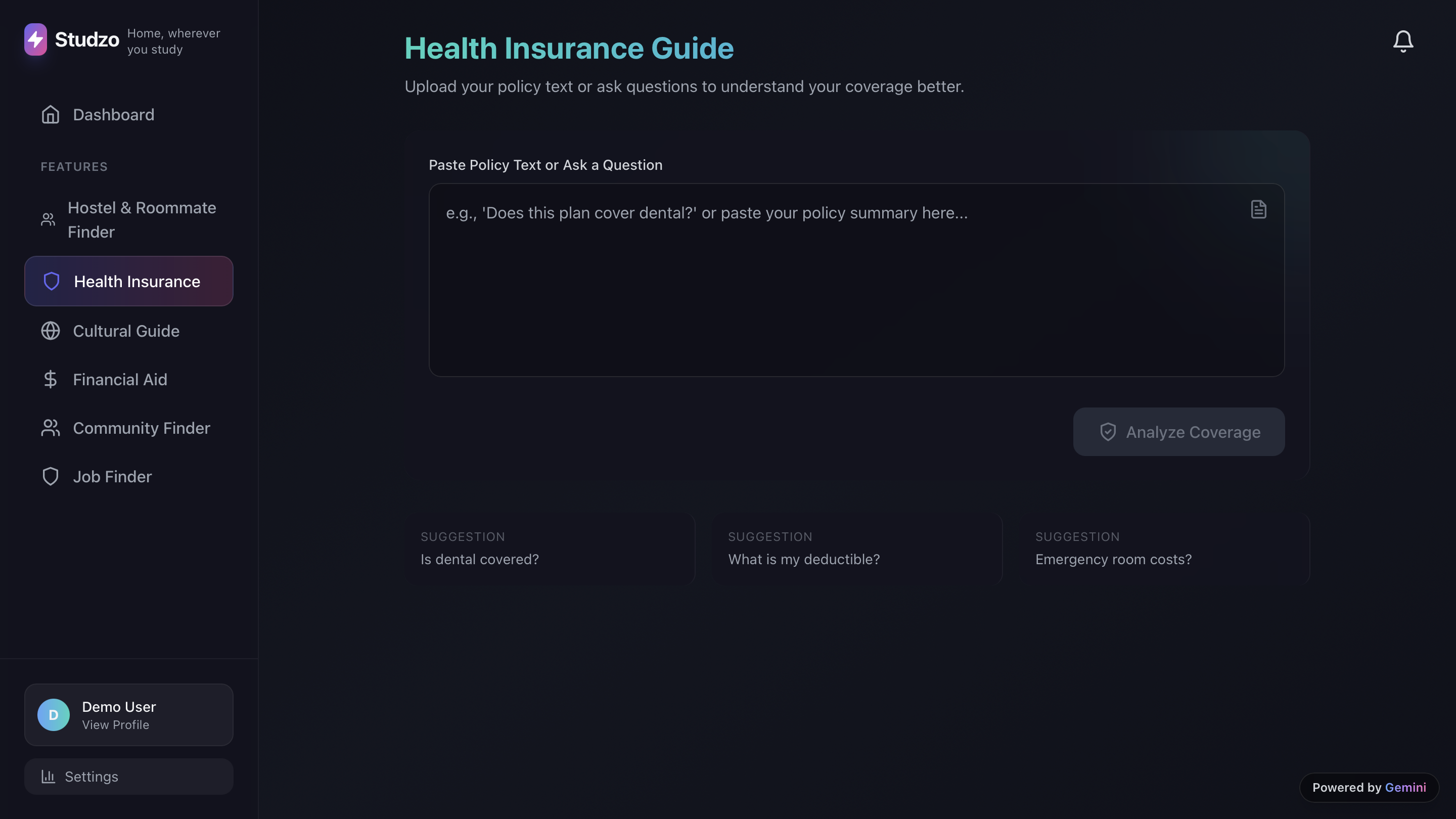This screenshot has width=1456, height=819.
Task: Click the Studzo lightning bolt logo
Action: [35, 39]
